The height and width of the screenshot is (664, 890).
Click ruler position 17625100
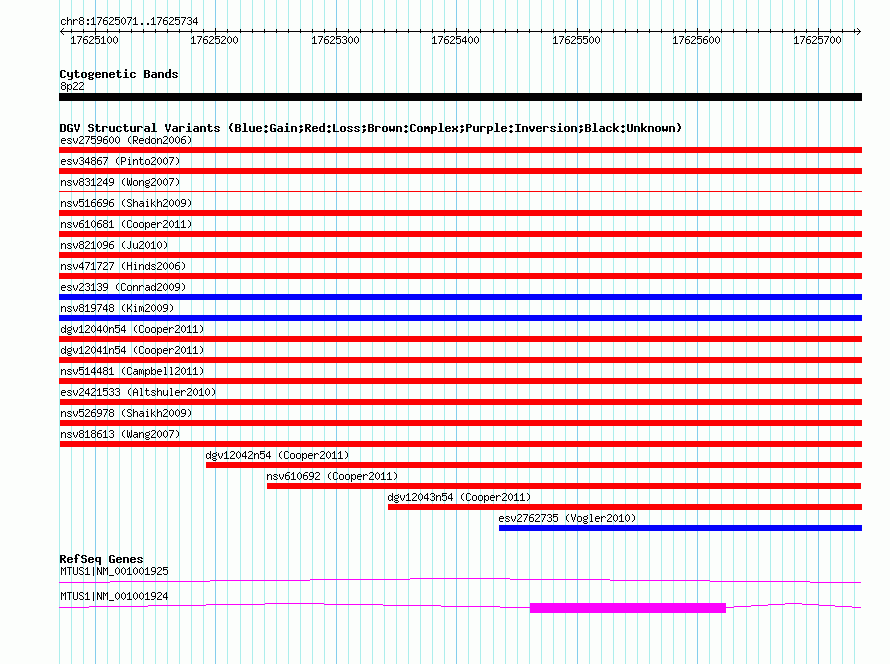click(x=94, y=40)
